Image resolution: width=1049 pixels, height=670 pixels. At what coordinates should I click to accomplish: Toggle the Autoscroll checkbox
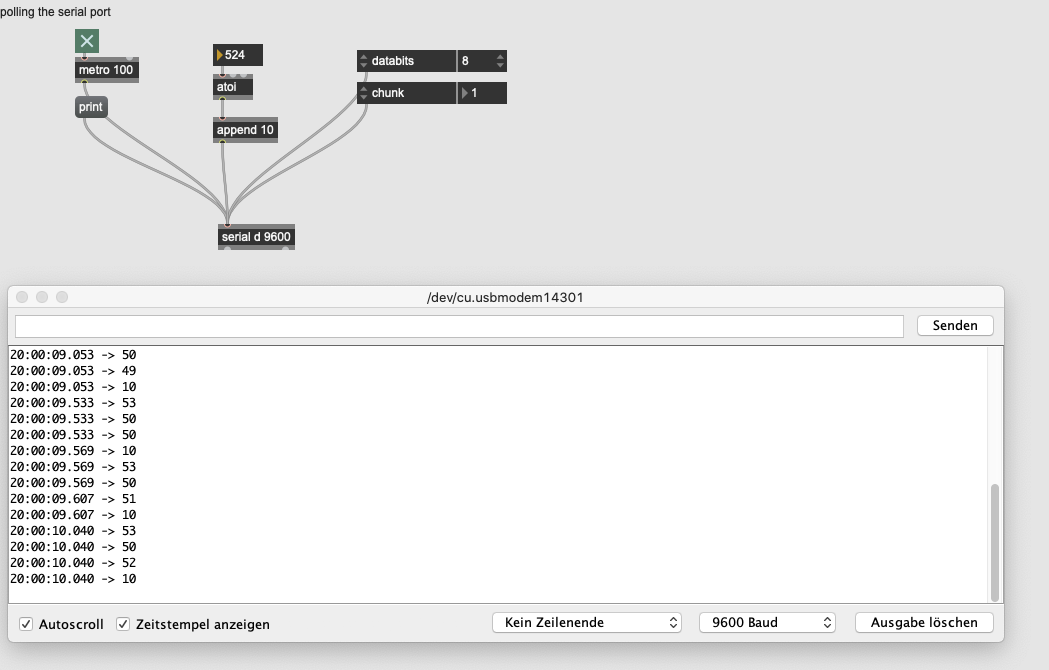pos(26,624)
